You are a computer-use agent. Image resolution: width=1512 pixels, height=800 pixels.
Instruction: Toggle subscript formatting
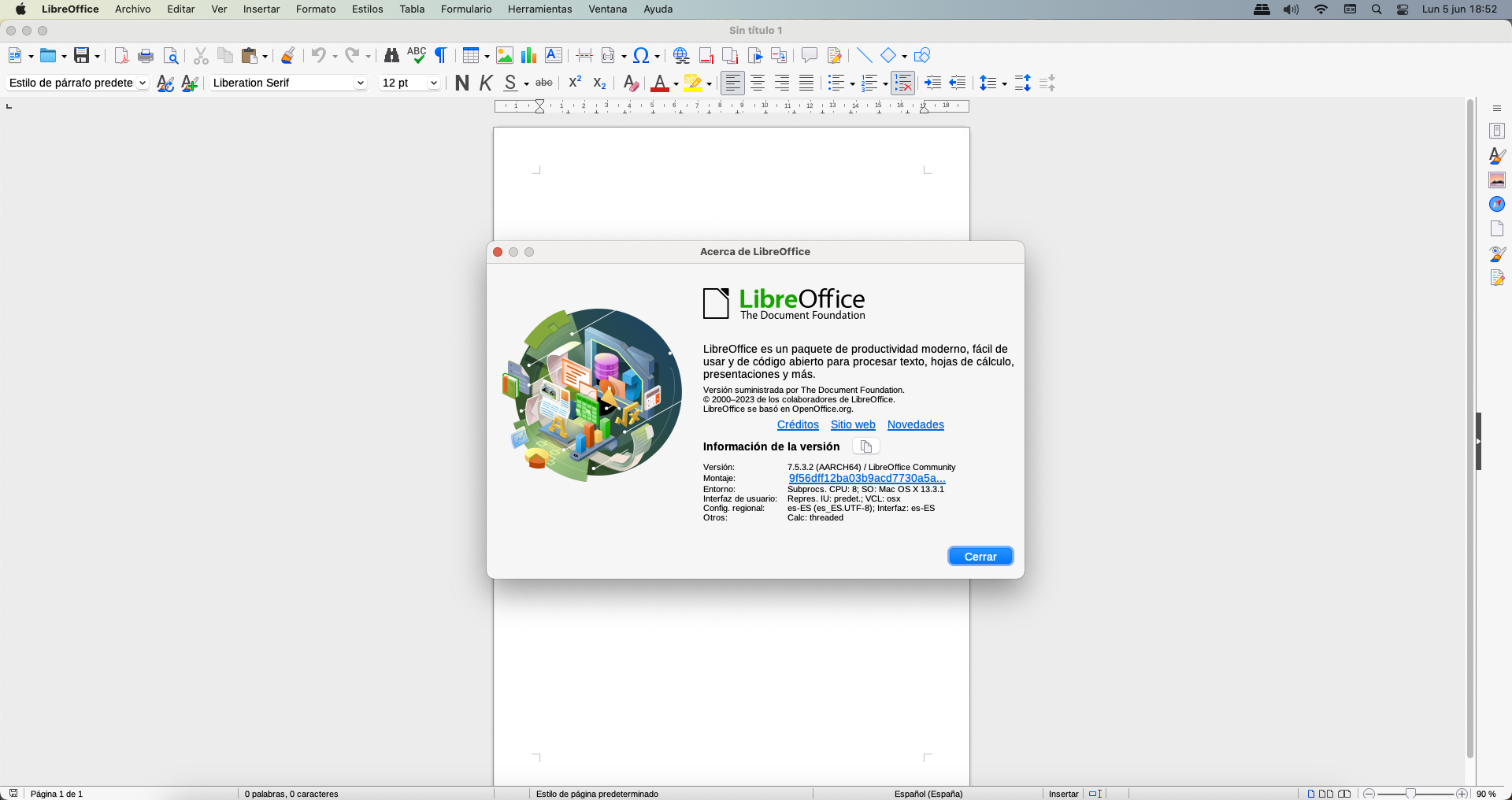[599, 83]
